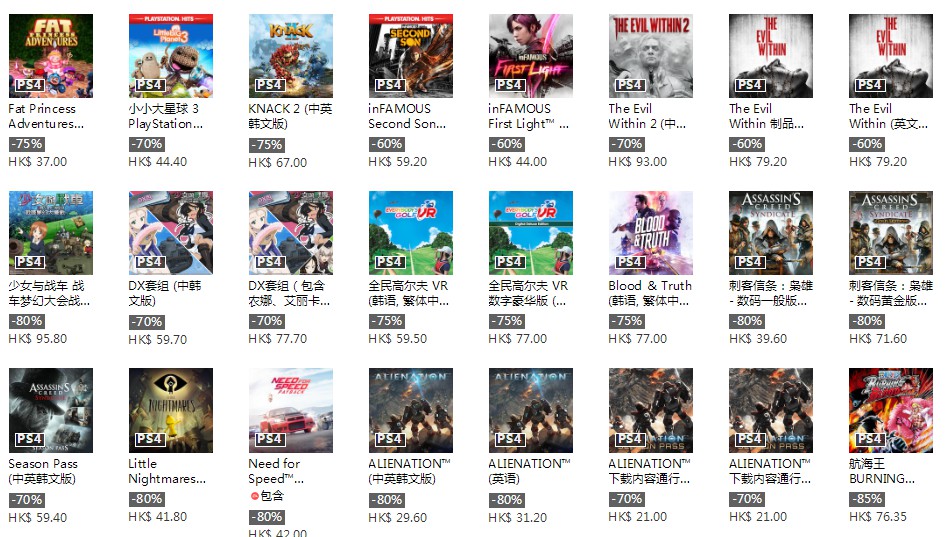Image resolution: width=945 pixels, height=537 pixels.
Task: Open the Season Pass title link
Action: 43,471
